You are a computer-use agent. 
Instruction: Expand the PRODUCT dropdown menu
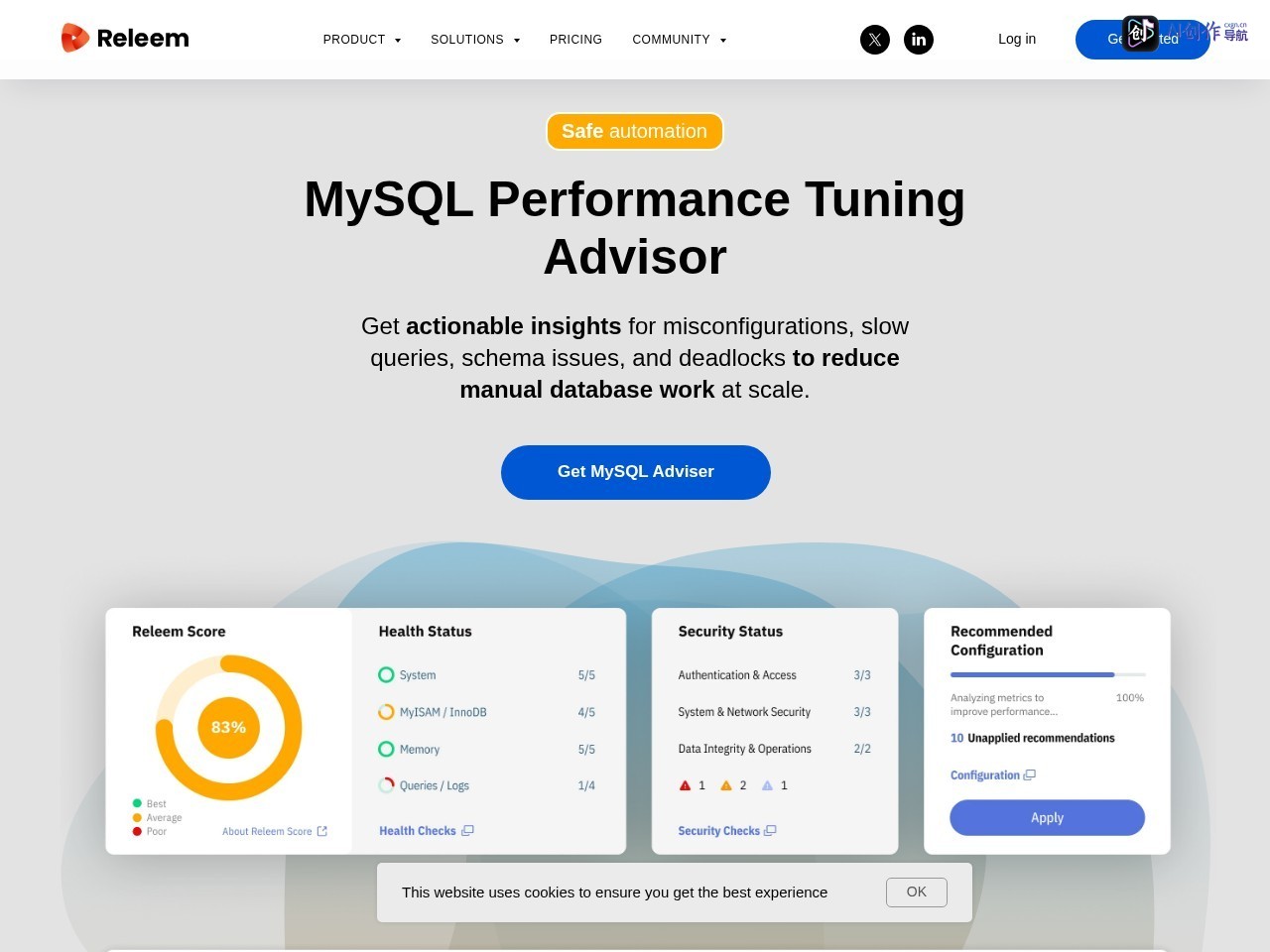pyautogui.click(x=362, y=40)
